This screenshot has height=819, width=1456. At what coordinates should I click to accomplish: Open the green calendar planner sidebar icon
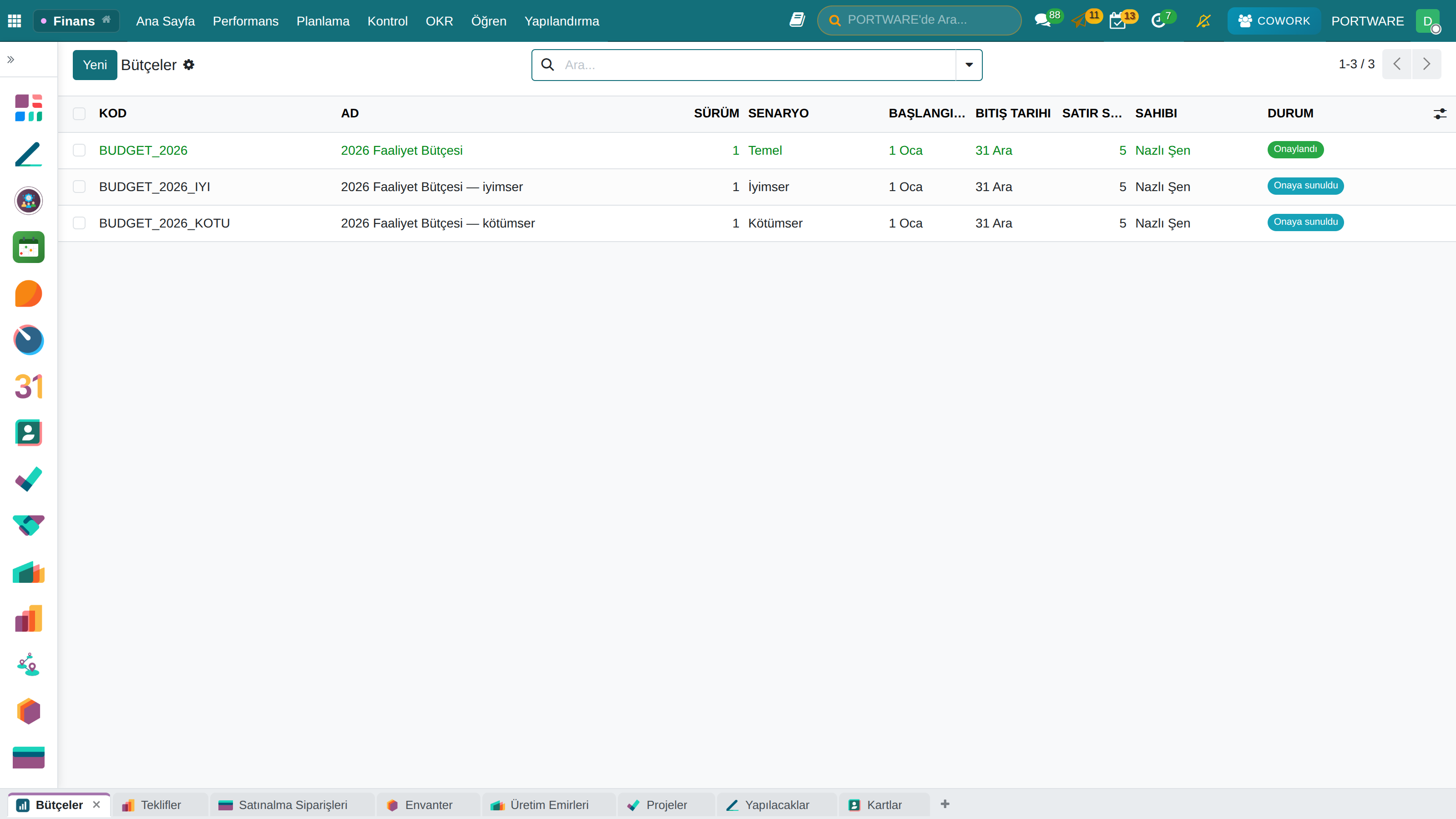pyautogui.click(x=28, y=247)
